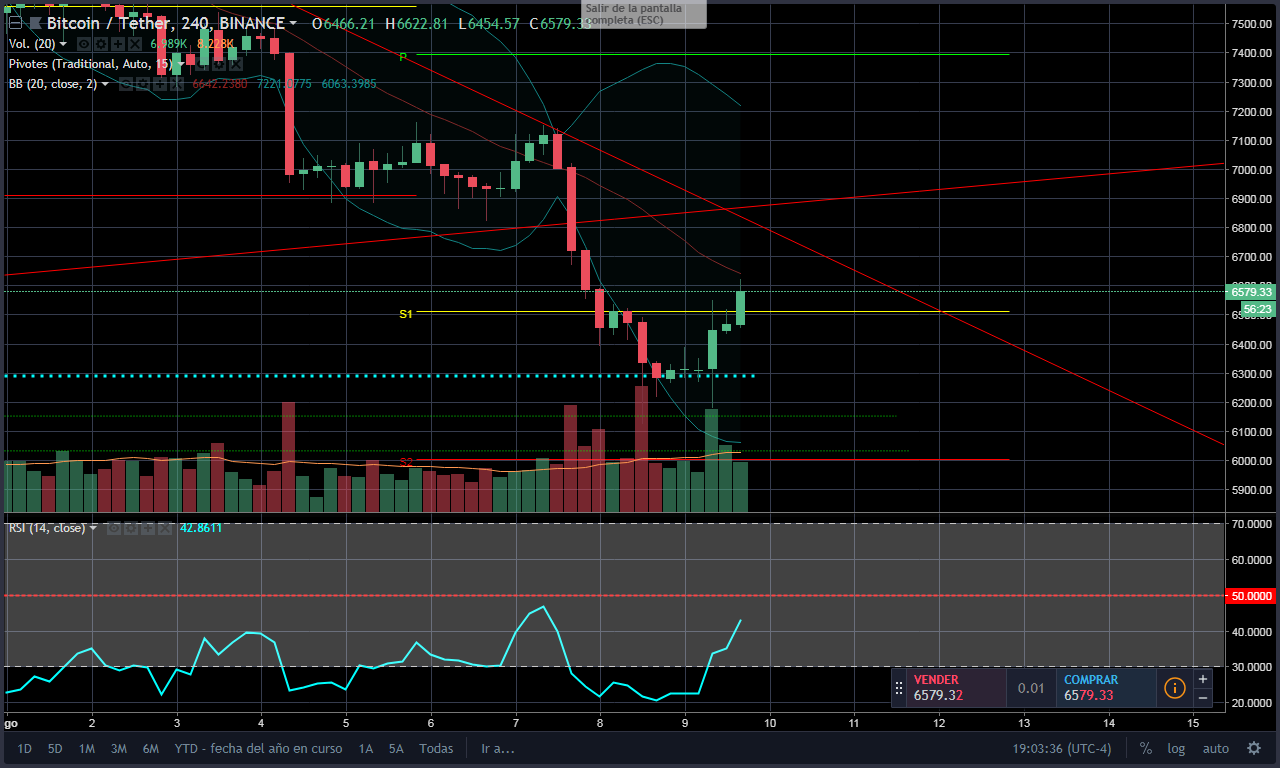Click the plus icon on RSI indicator row
The image size is (1280, 768).
pyautogui.click(x=146, y=528)
